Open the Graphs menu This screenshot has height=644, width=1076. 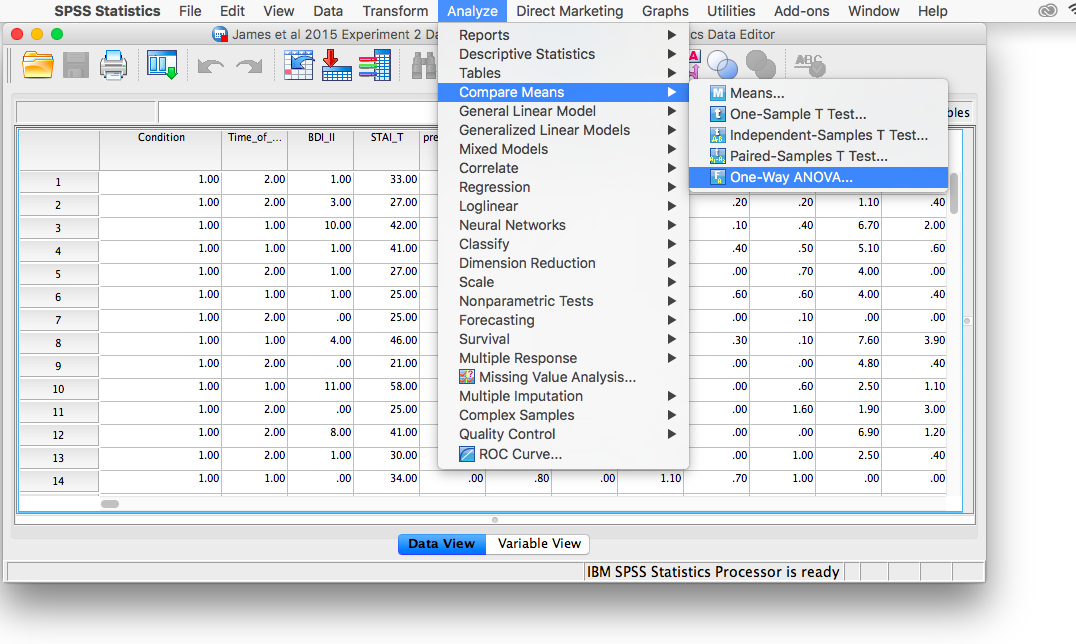tap(665, 11)
